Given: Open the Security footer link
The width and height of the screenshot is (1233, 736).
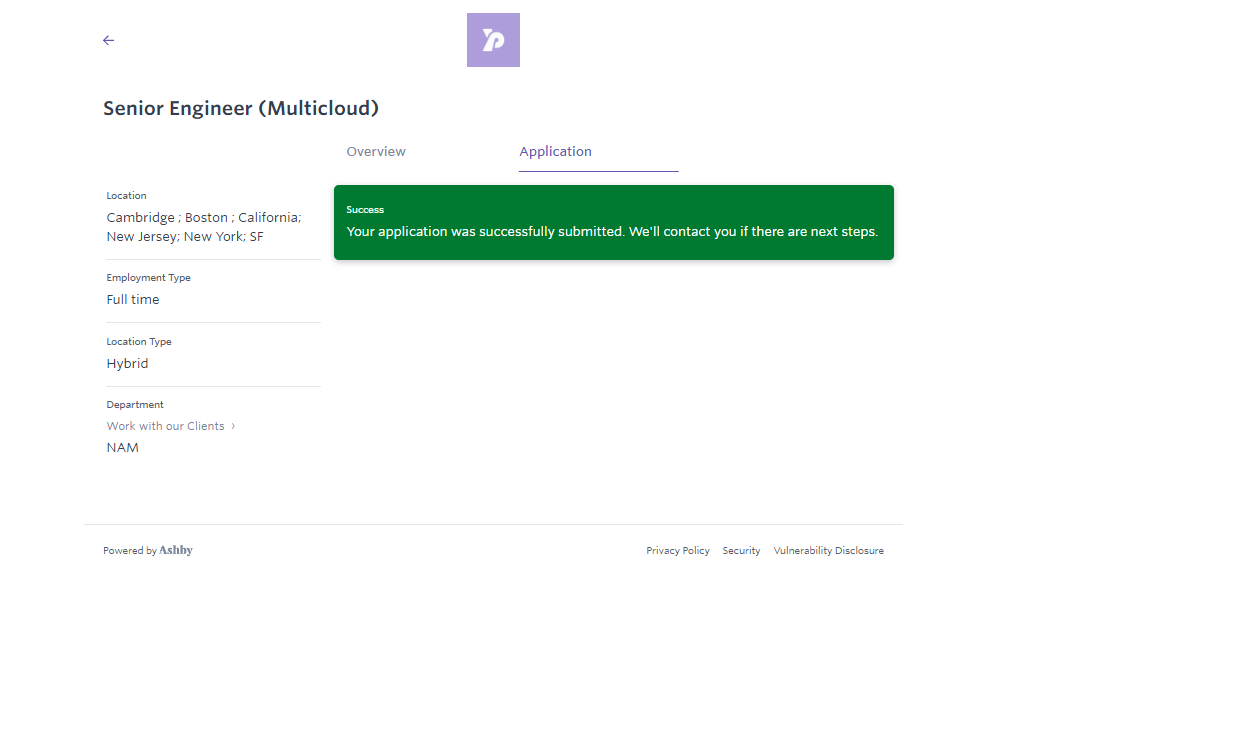Looking at the screenshot, I should tap(741, 551).
